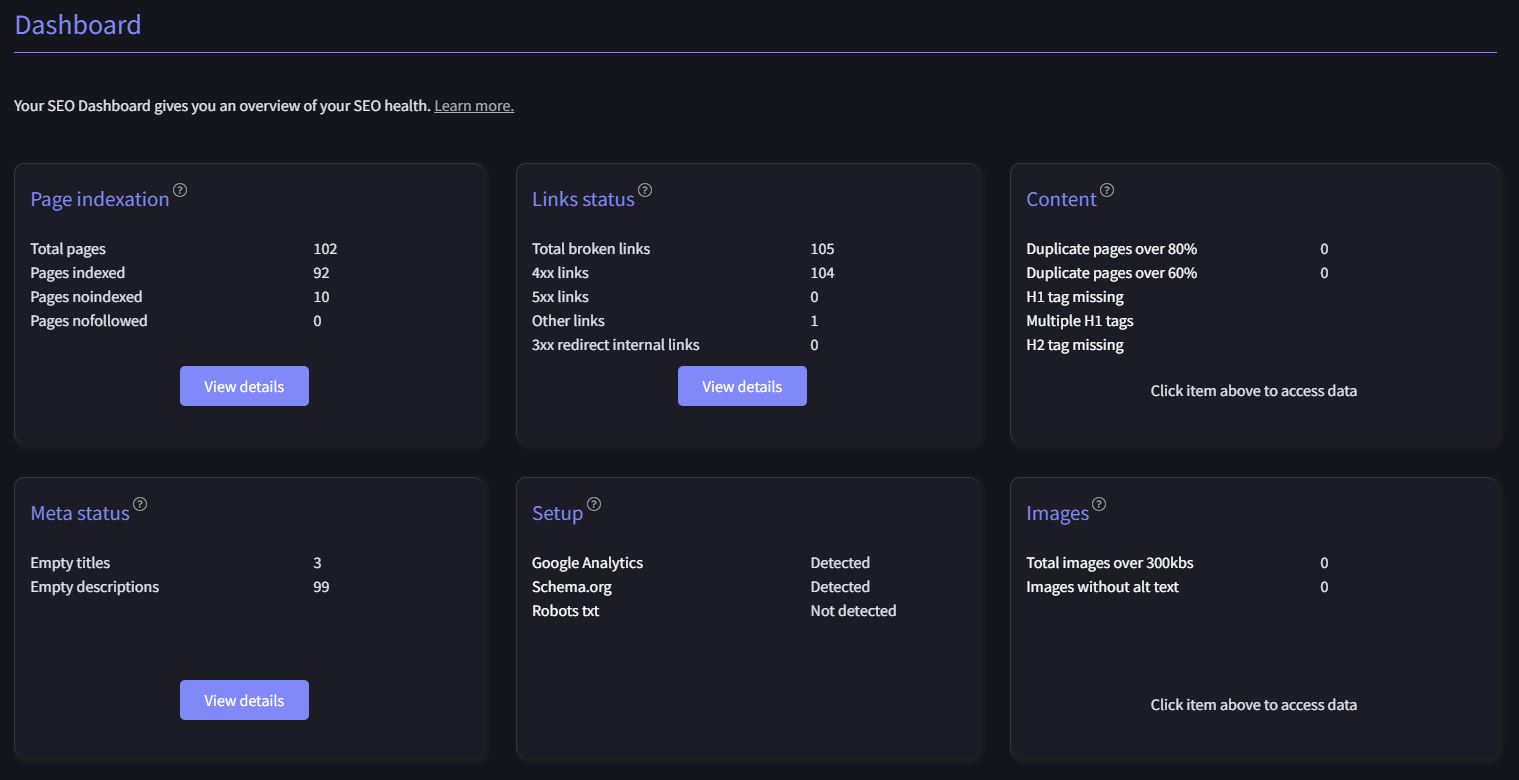Open help icon next to Links status
Image resolution: width=1519 pixels, height=780 pixels.
click(x=645, y=190)
